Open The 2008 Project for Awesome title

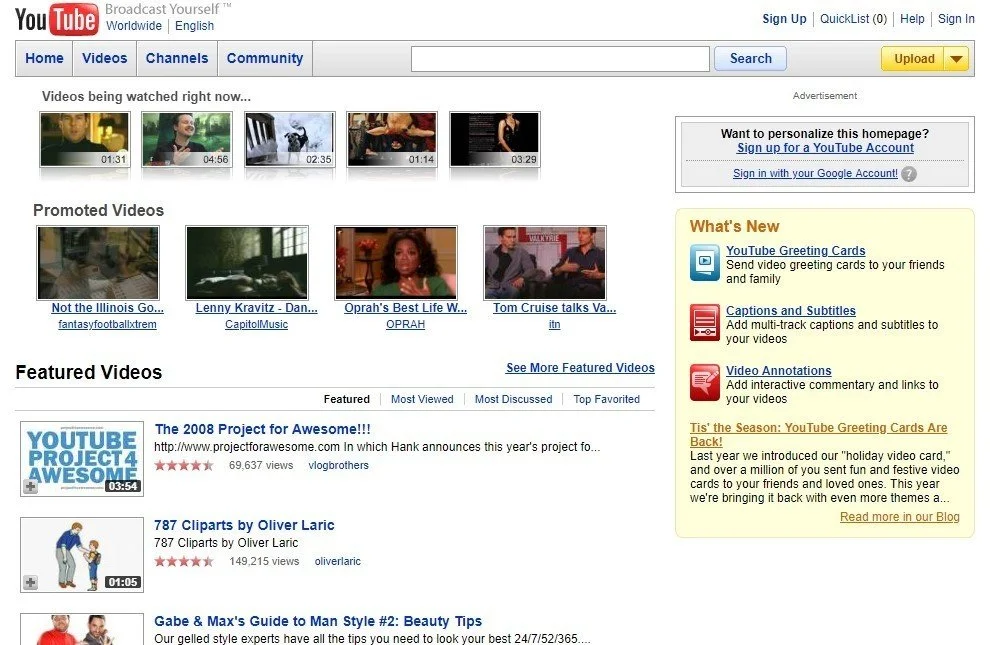tap(263, 429)
